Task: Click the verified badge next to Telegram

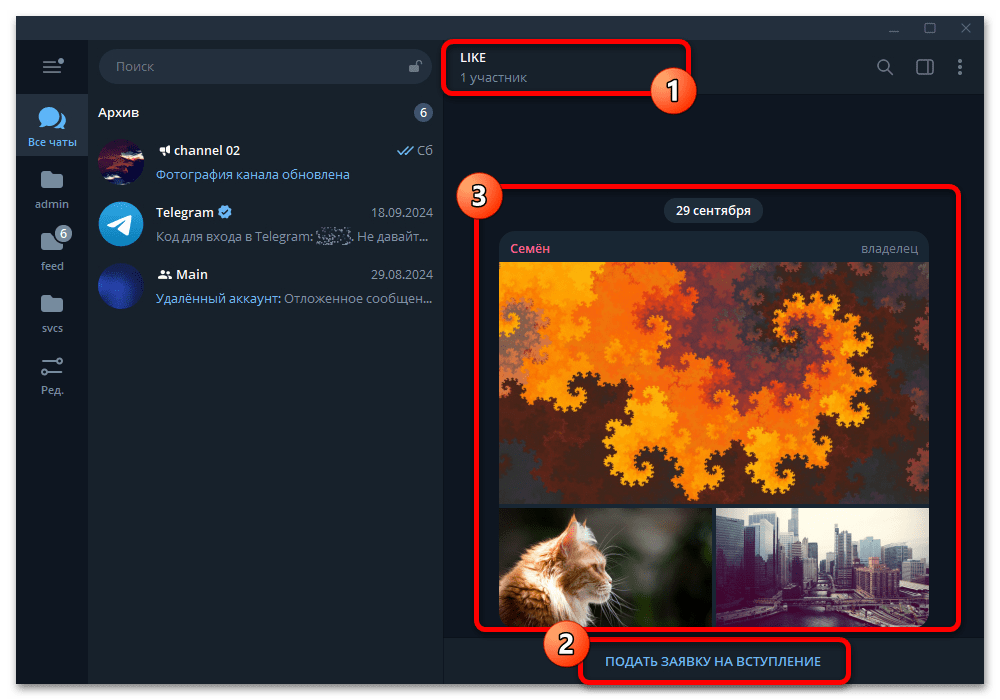Action: pyautogui.click(x=225, y=212)
